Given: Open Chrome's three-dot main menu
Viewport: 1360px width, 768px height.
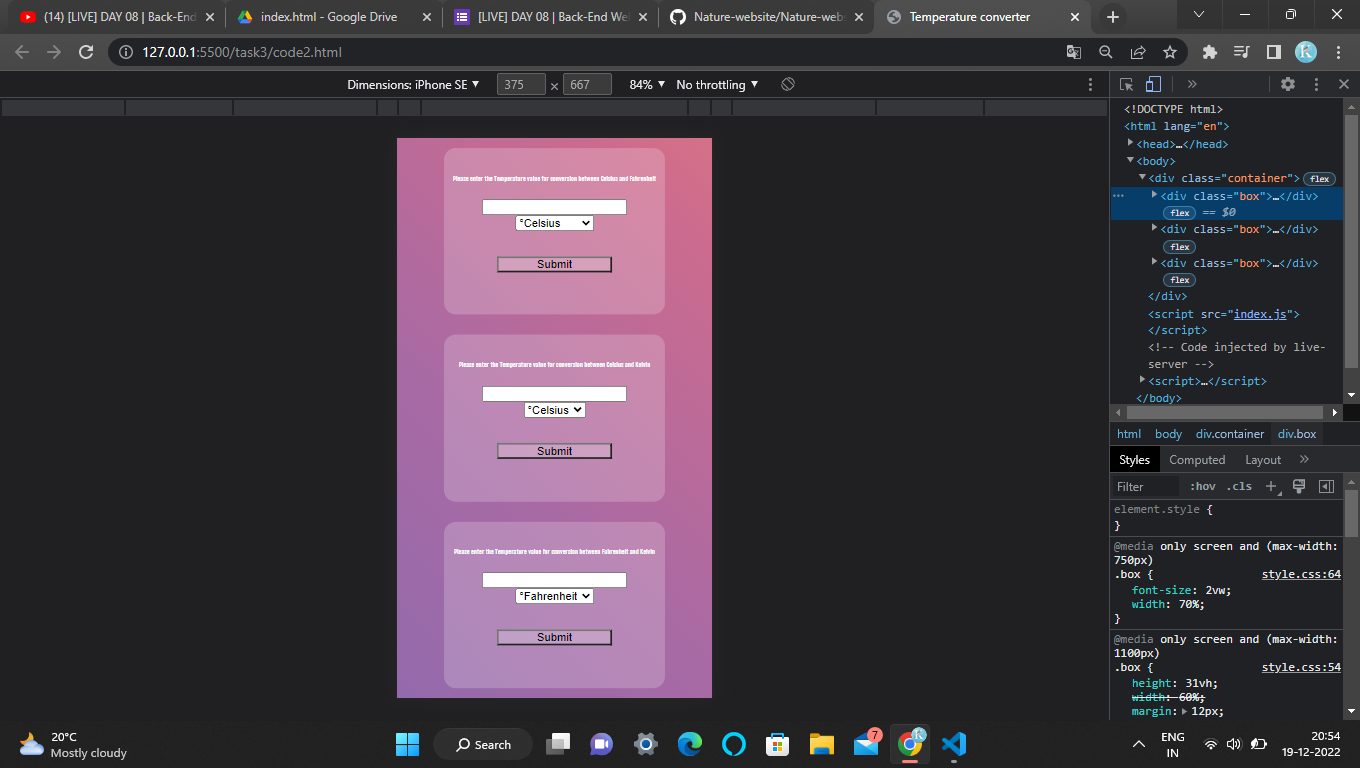Looking at the screenshot, I should [x=1337, y=52].
